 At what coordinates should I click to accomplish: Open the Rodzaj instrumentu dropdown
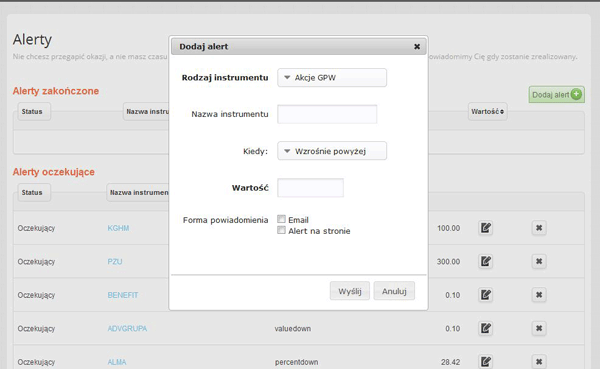[x=332, y=78]
